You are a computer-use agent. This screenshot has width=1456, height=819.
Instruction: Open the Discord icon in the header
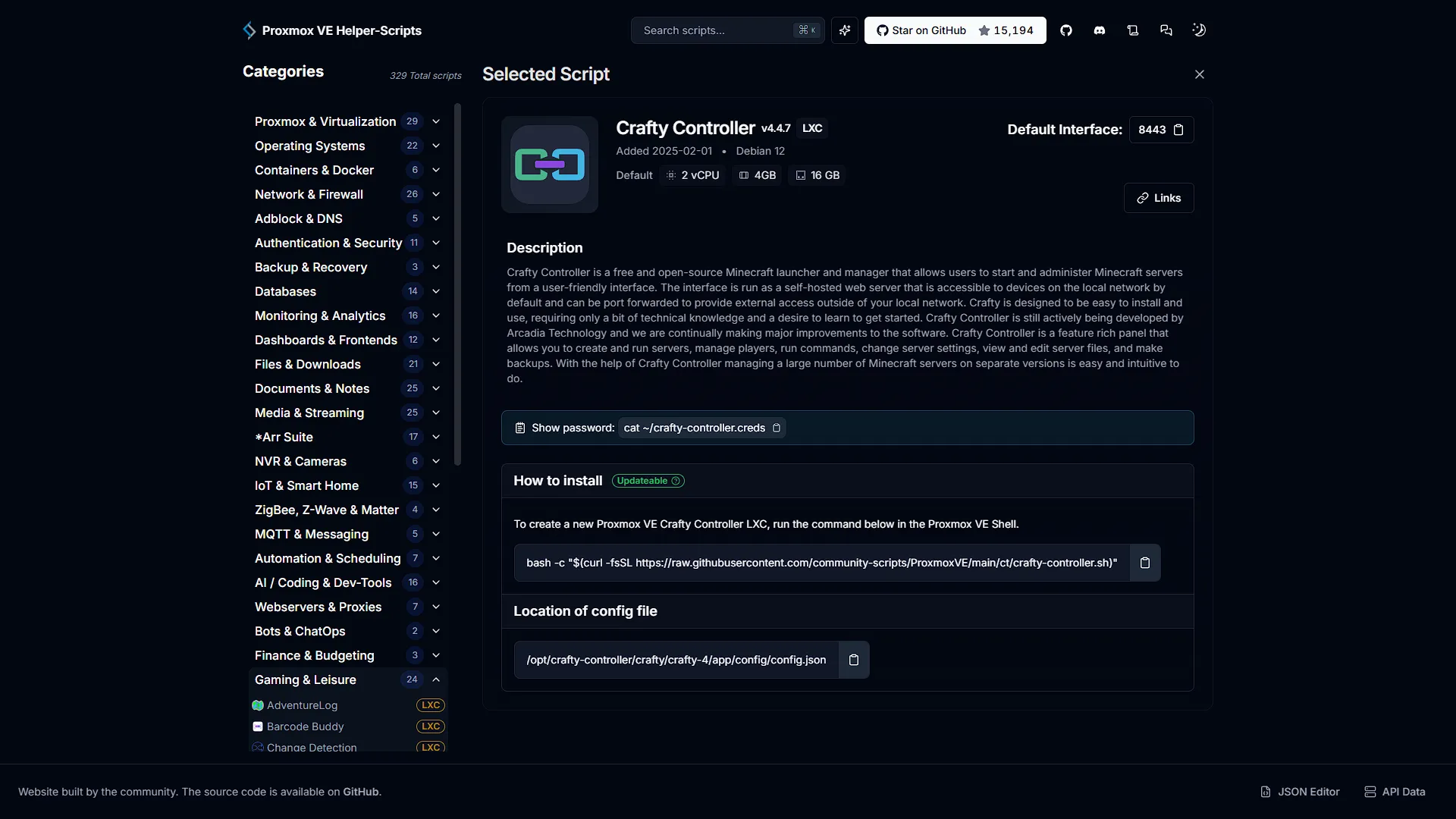point(1100,30)
